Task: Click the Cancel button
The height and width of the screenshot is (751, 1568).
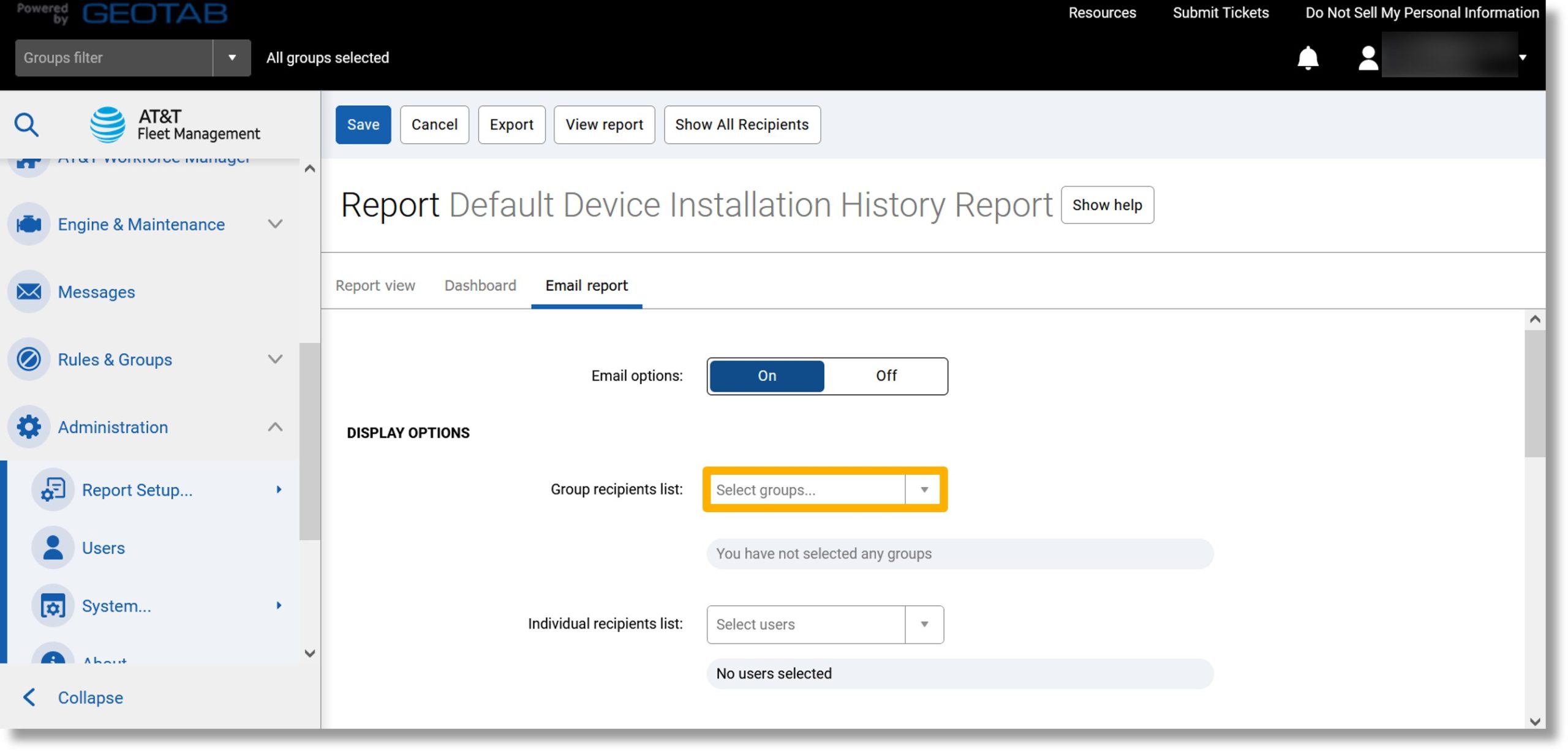Action: pos(434,124)
